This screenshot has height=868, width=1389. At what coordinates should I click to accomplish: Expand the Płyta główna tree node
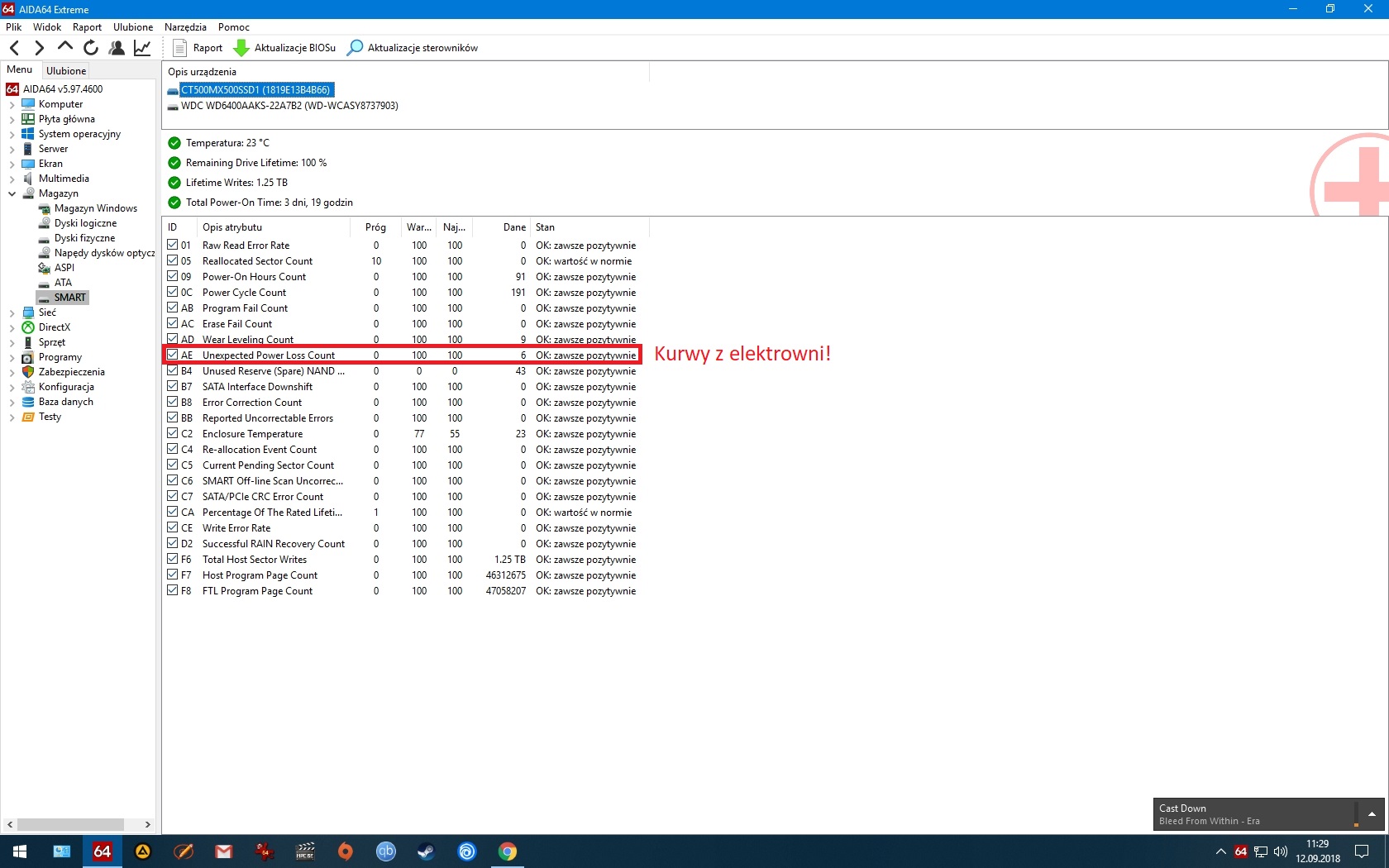[12, 119]
